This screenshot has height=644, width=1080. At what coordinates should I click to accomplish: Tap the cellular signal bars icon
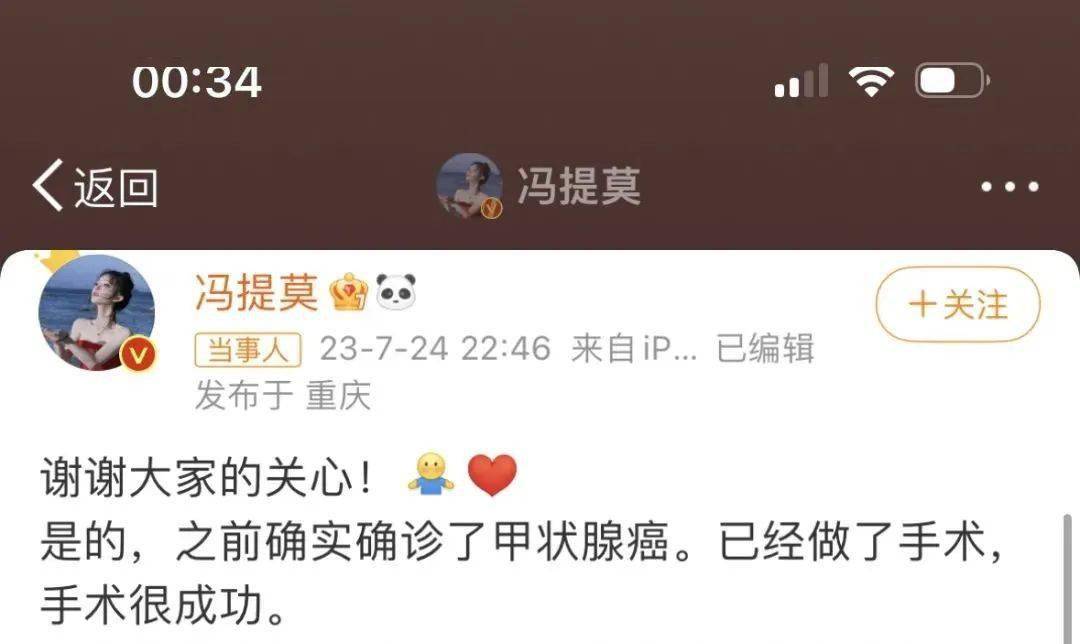801,81
